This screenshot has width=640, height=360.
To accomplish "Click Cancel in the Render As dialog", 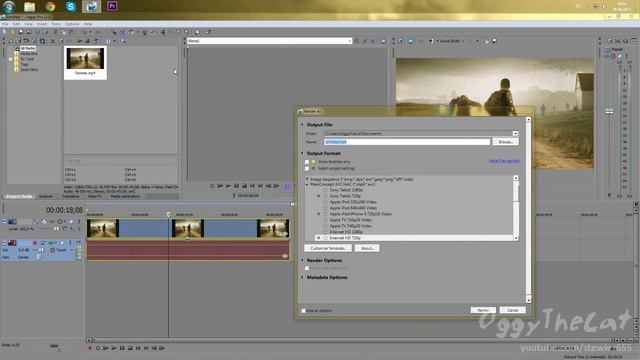I will click(x=512, y=310).
